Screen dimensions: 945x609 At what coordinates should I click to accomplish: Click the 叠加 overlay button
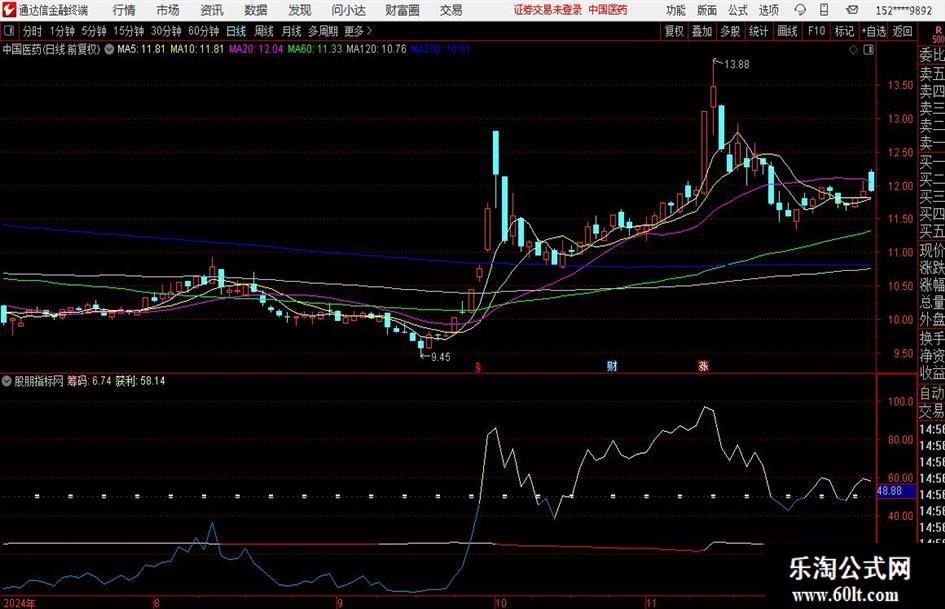tap(702, 31)
